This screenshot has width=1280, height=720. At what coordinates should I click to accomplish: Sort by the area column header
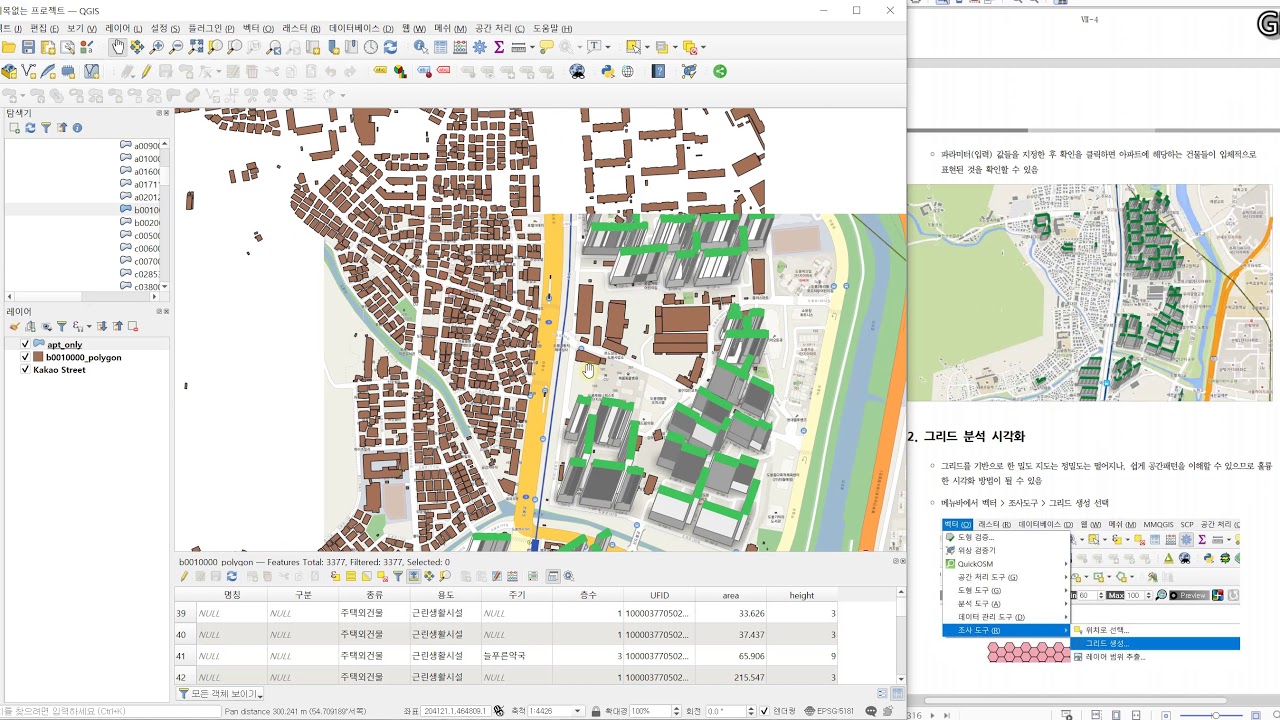[731, 595]
